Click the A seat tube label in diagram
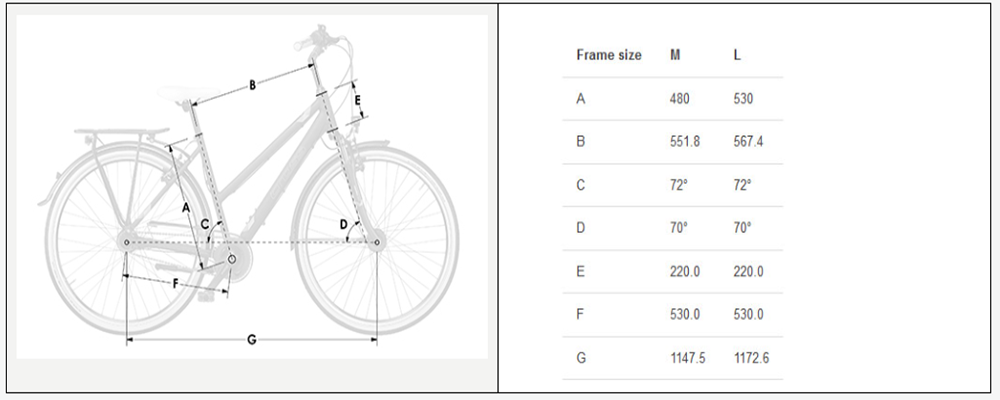1000x400 pixels. tap(186, 207)
